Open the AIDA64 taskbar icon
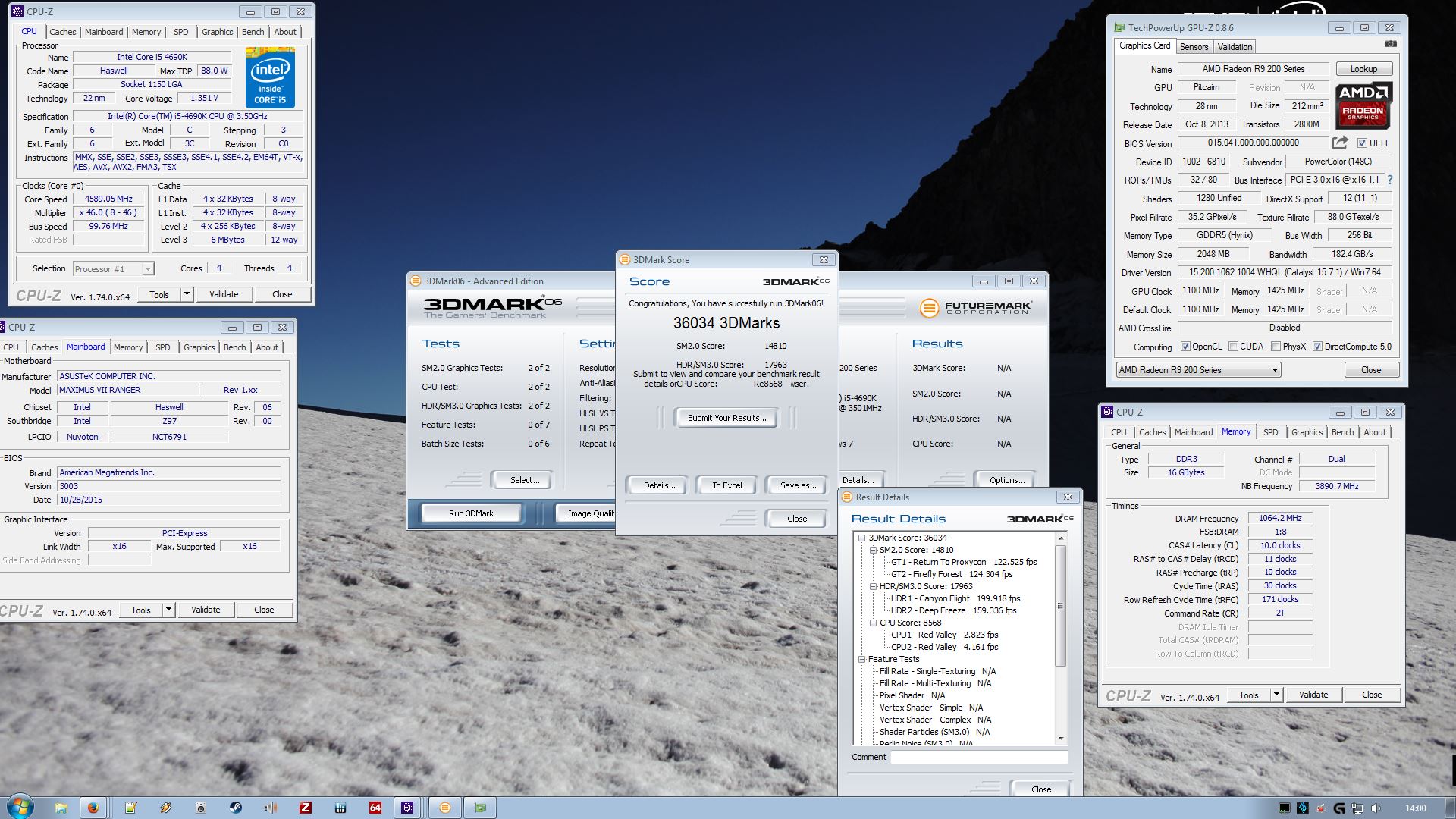Screen dimensions: 1456x819 tap(375, 808)
